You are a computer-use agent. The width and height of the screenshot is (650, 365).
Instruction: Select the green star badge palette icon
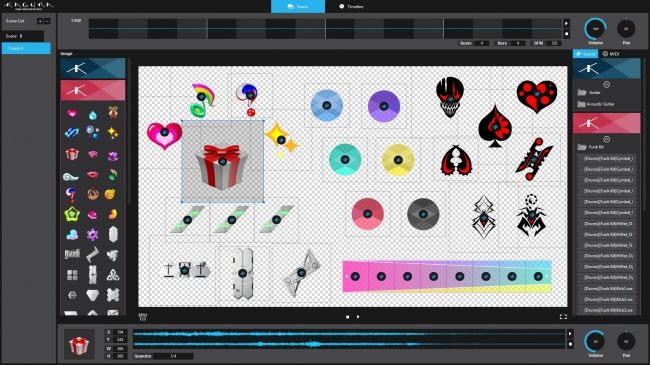pos(72,214)
